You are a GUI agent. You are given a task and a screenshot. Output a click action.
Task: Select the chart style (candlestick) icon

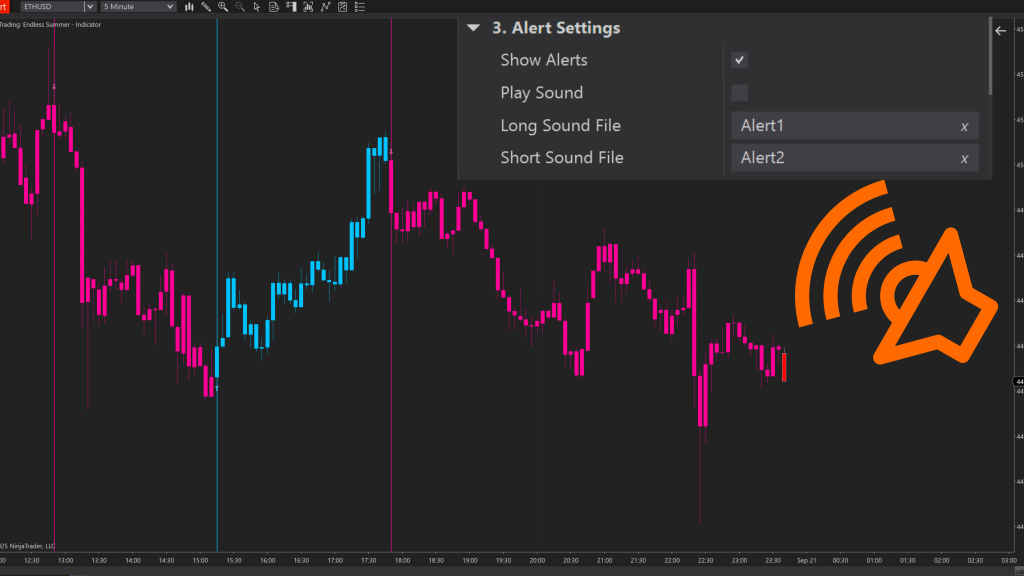[189, 7]
